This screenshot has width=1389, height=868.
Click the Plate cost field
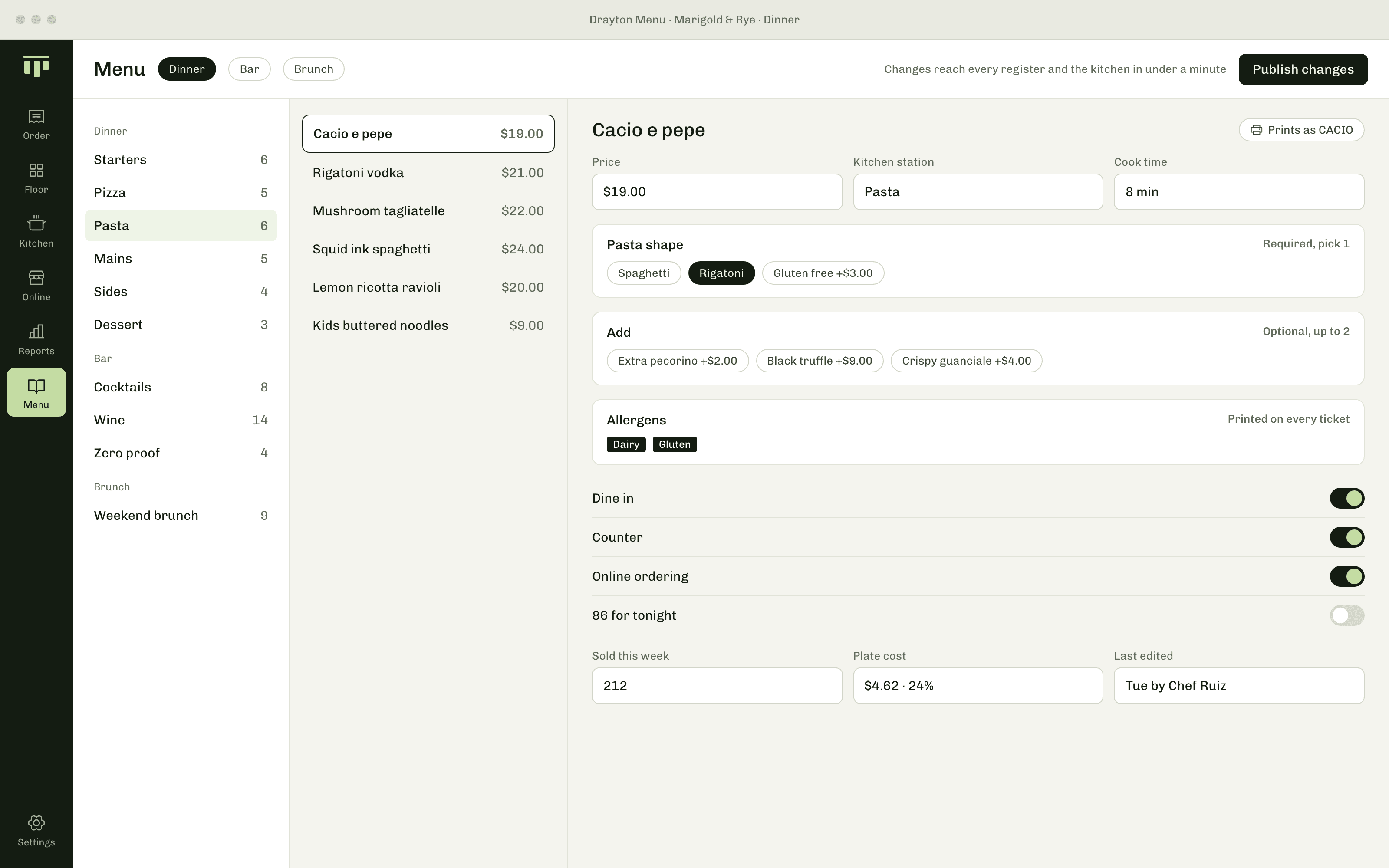(x=978, y=685)
